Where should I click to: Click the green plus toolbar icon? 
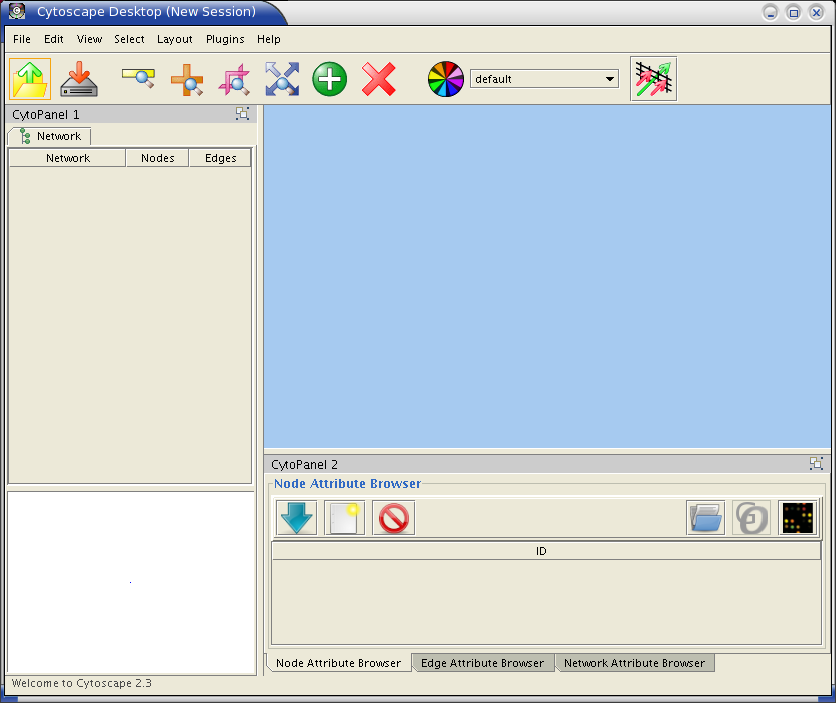(330, 79)
